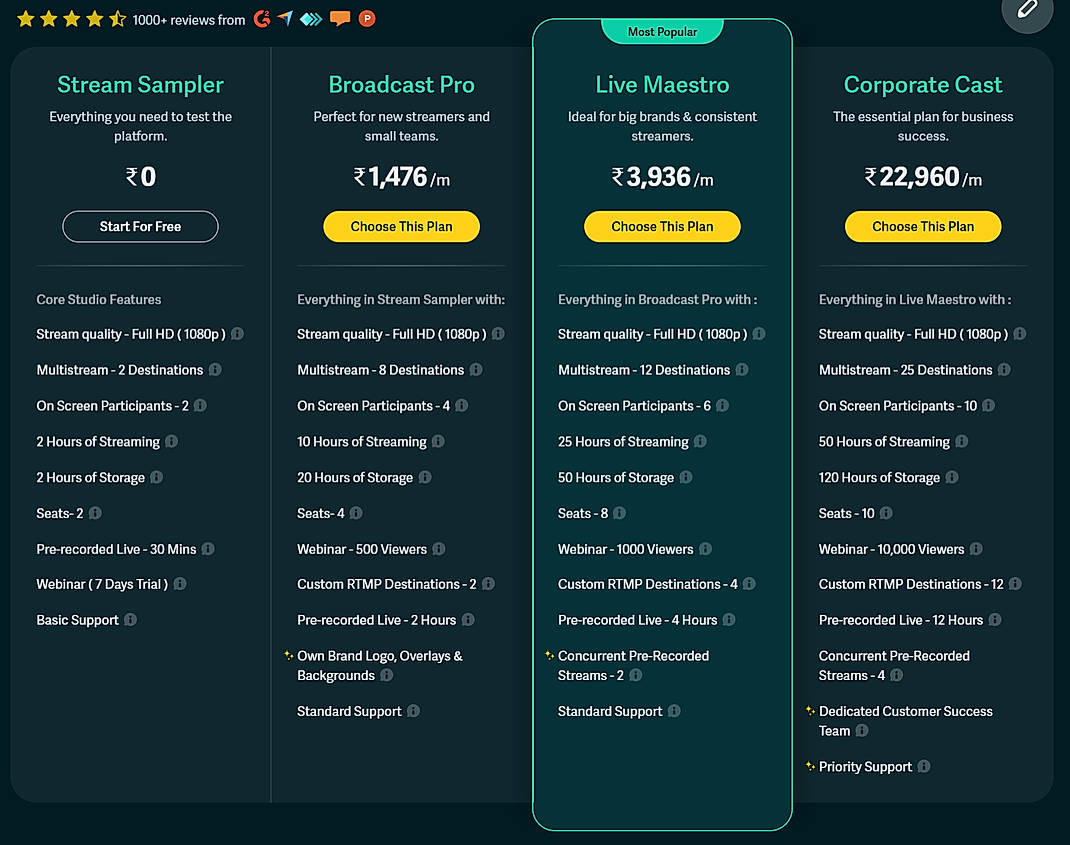Click the Start For Free button
Image resolution: width=1070 pixels, height=845 pixels.
tap(140, 226)
